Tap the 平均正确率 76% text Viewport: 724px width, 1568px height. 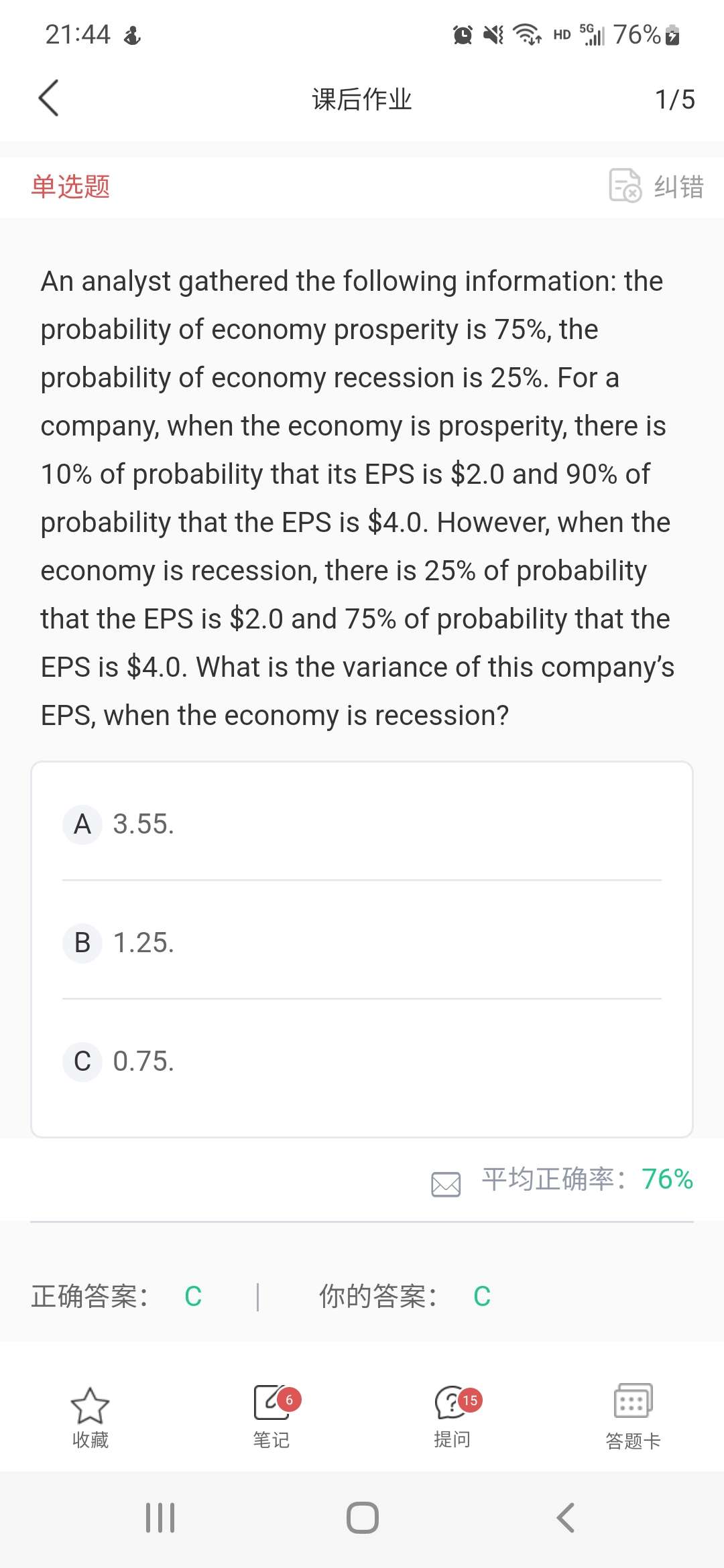(587, 1179)
